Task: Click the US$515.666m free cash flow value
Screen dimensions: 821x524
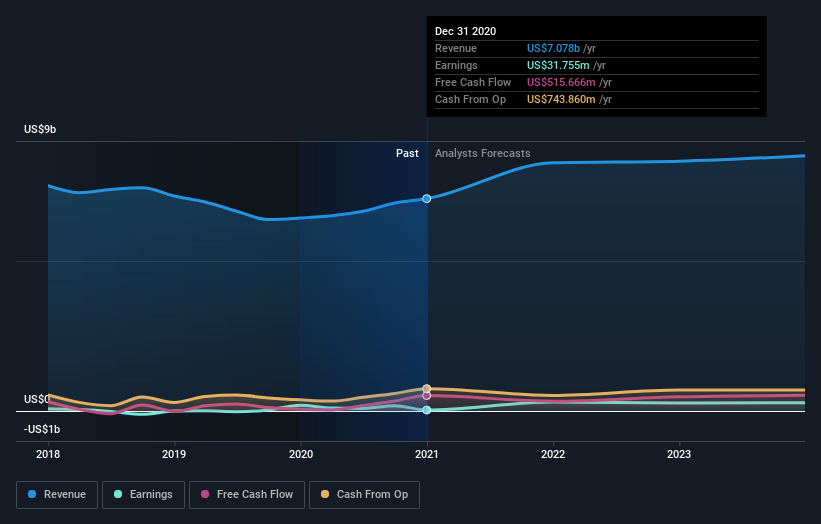Action: click(x=561, y=82)
